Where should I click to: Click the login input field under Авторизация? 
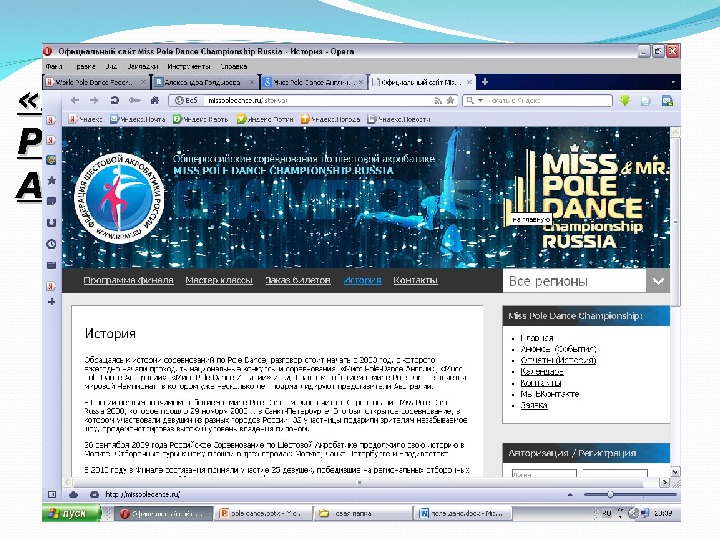click(544, 473)
